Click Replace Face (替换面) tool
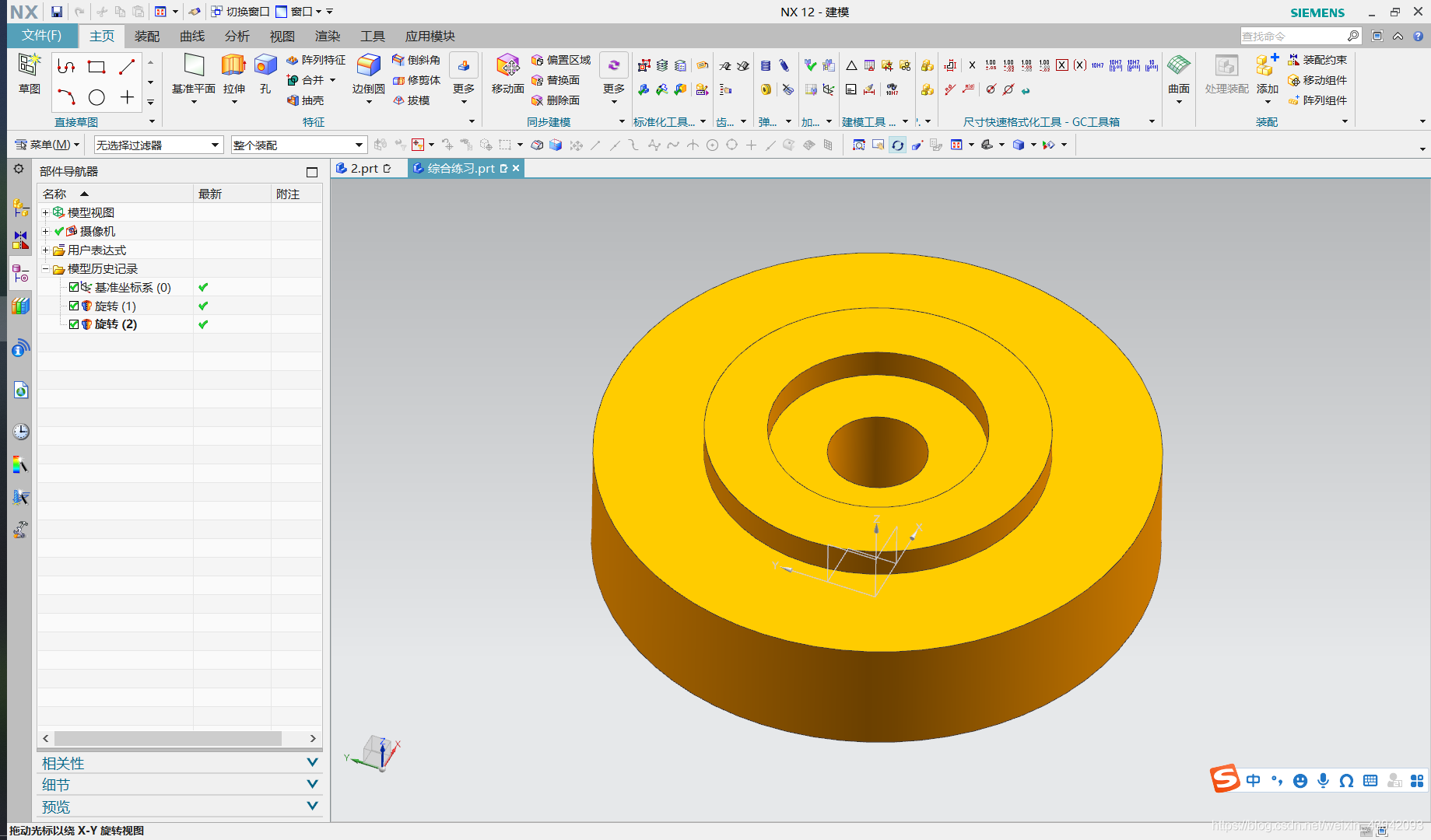Screen dimensions: 1431x840 tap(556, 80)
